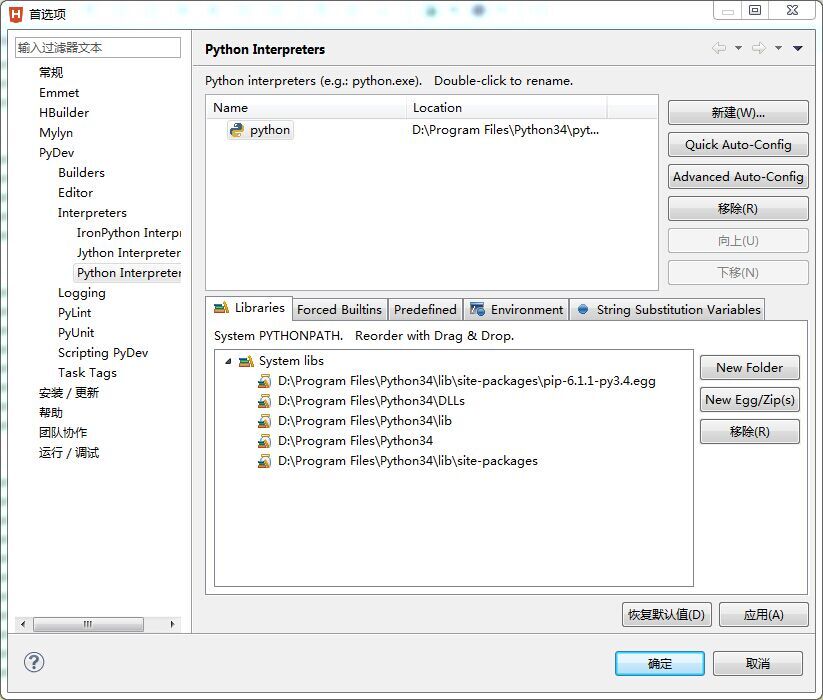This screenshot has height=700, width=823.
Task: Click 恢复默认值(D) button
Action: (667, 614)
